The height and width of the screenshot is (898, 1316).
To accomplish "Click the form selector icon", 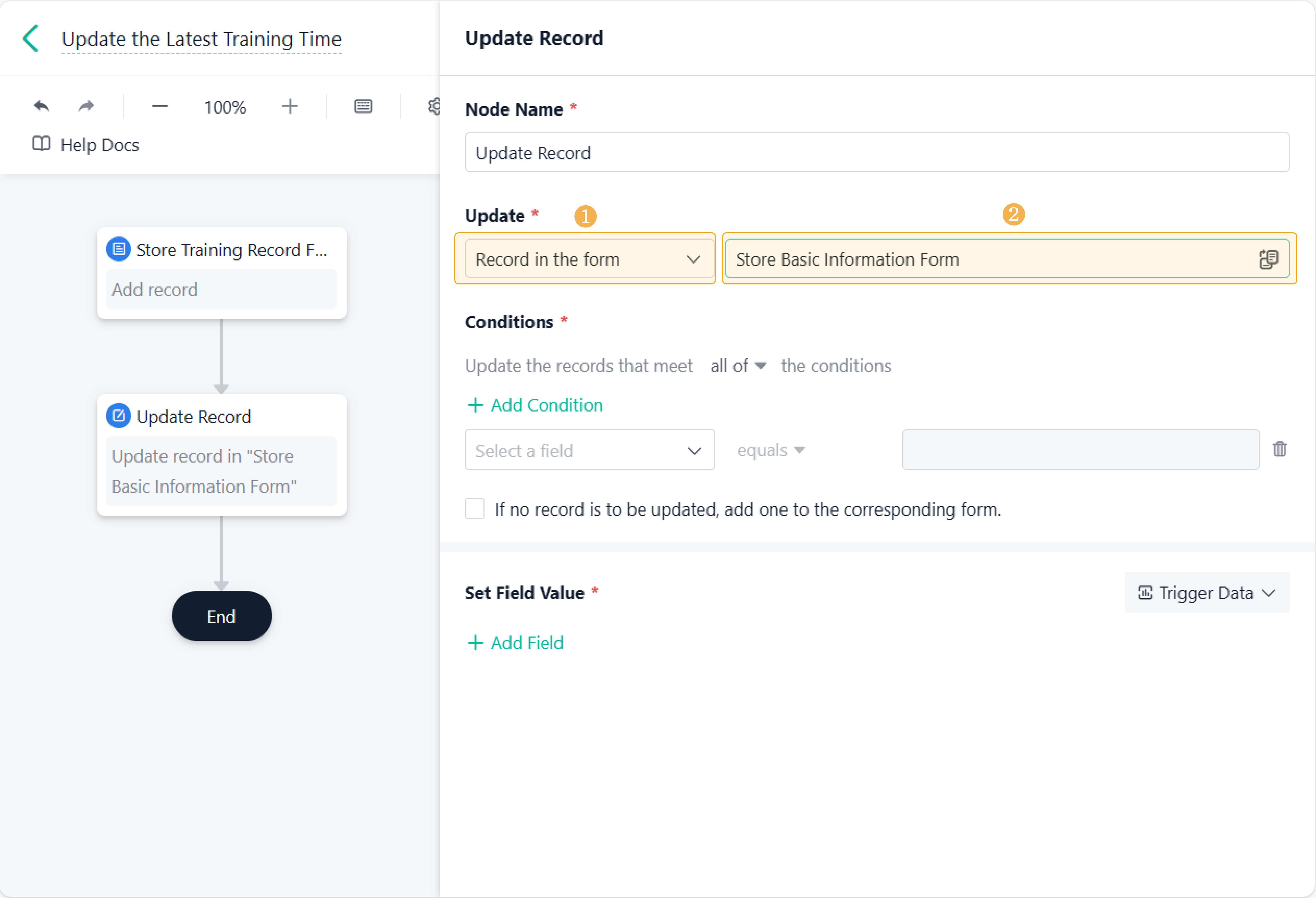I will [x=1268, y=259].
